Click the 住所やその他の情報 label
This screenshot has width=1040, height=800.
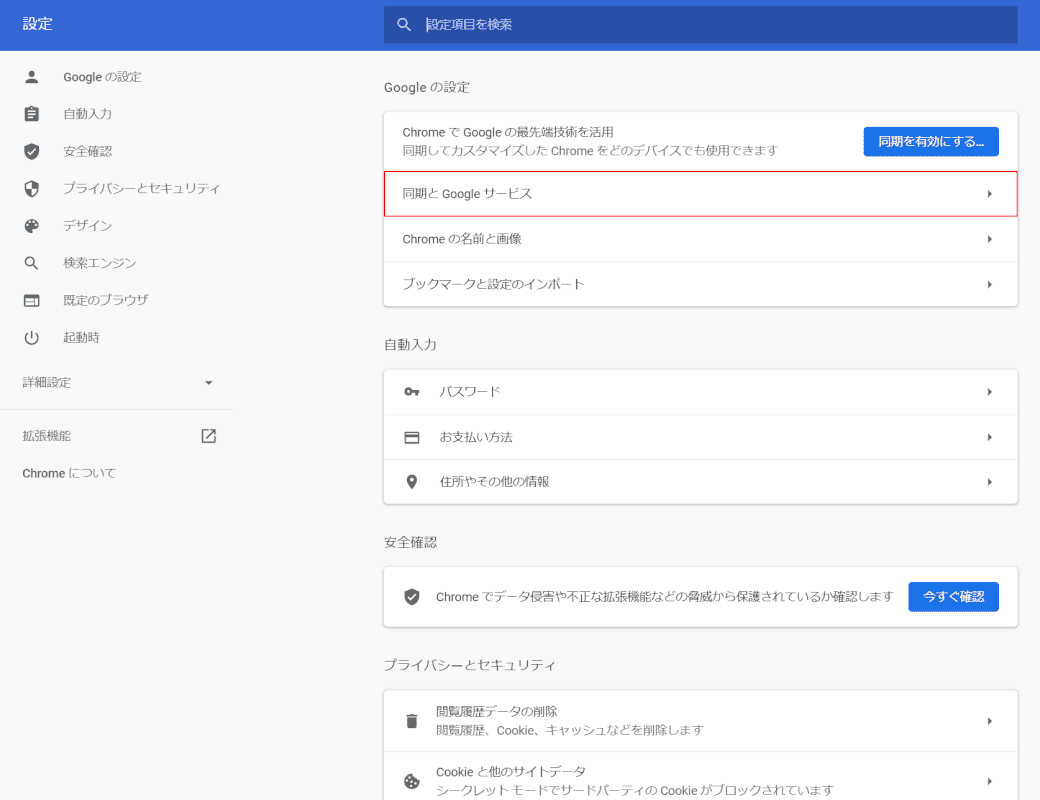tap(494, 482)
